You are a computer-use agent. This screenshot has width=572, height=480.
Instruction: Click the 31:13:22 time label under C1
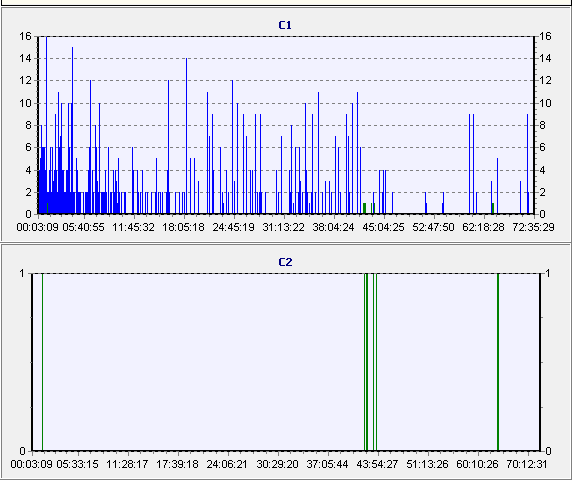click(x=283, y=227)
